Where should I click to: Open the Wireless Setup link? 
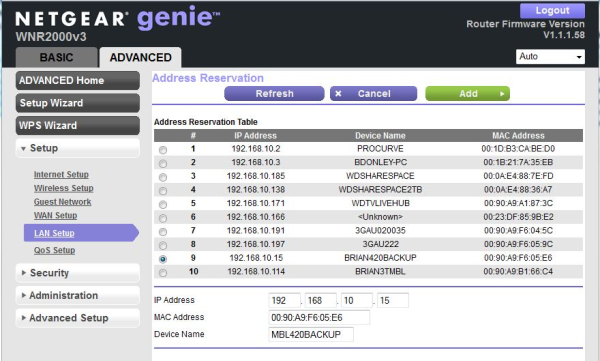click(x=64, y=188)
